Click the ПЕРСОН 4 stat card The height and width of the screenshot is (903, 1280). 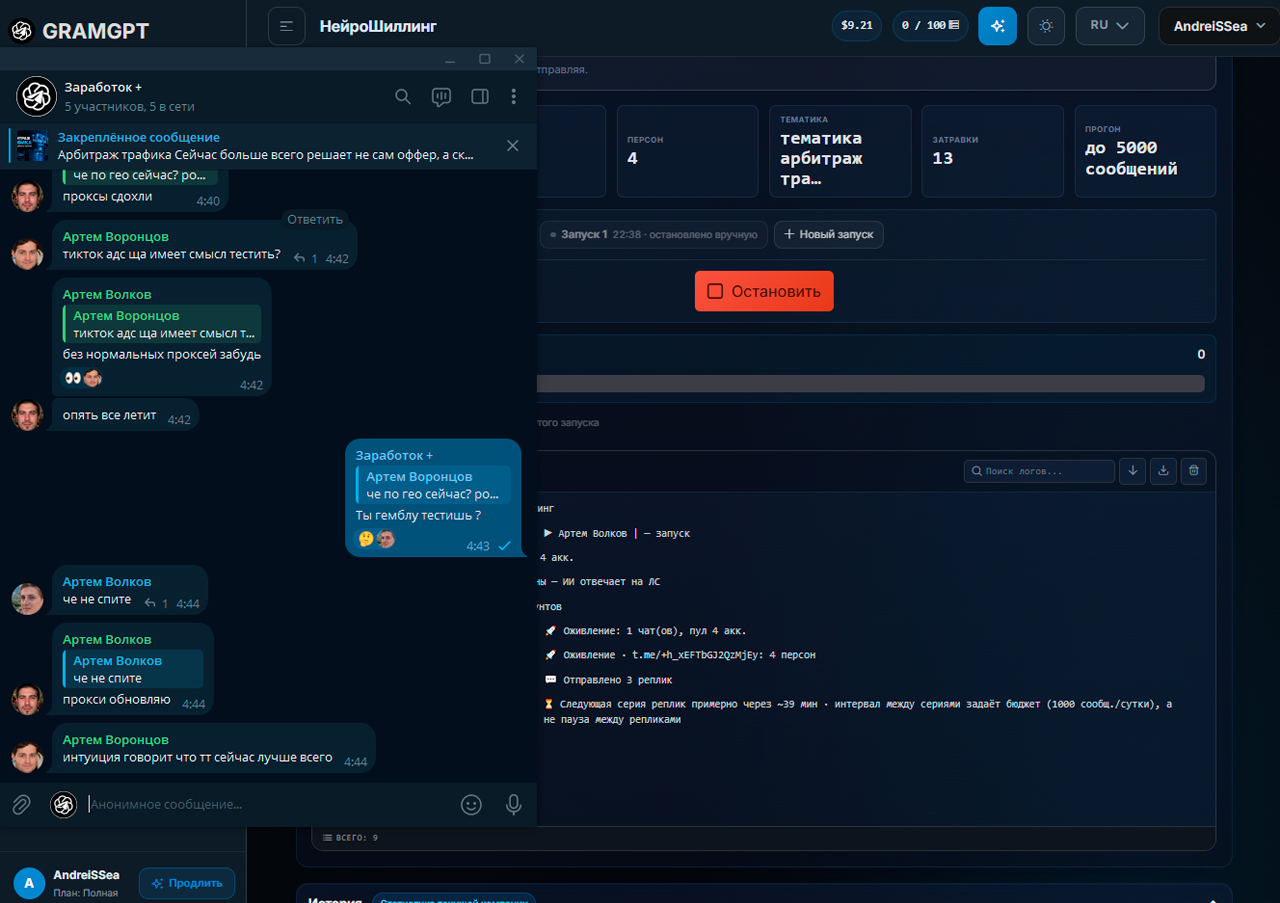[x=689, y=151]
